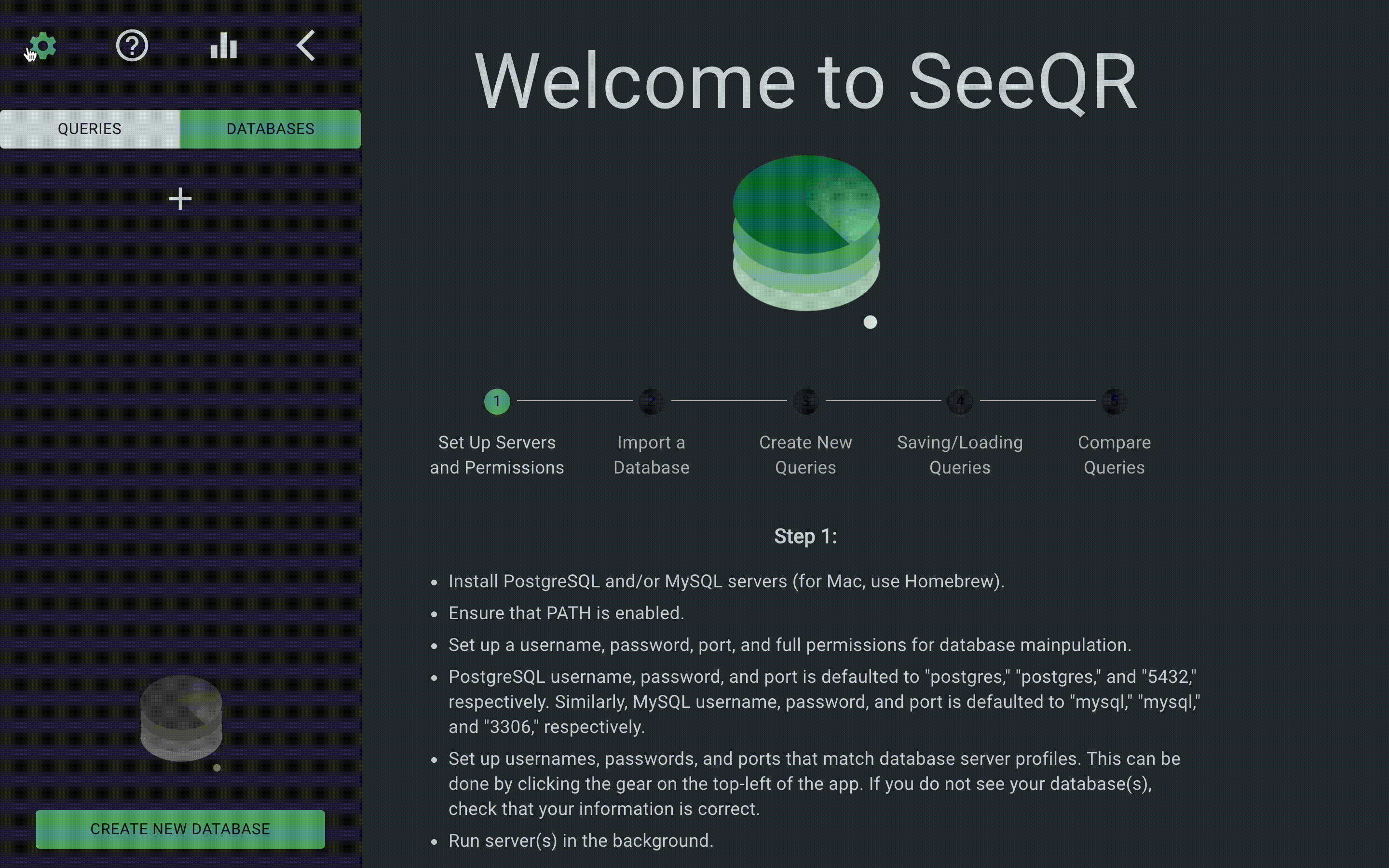Jump to step 5 circle
The height and width of the screenshot is (868, 1389).
click(1115, 401)
